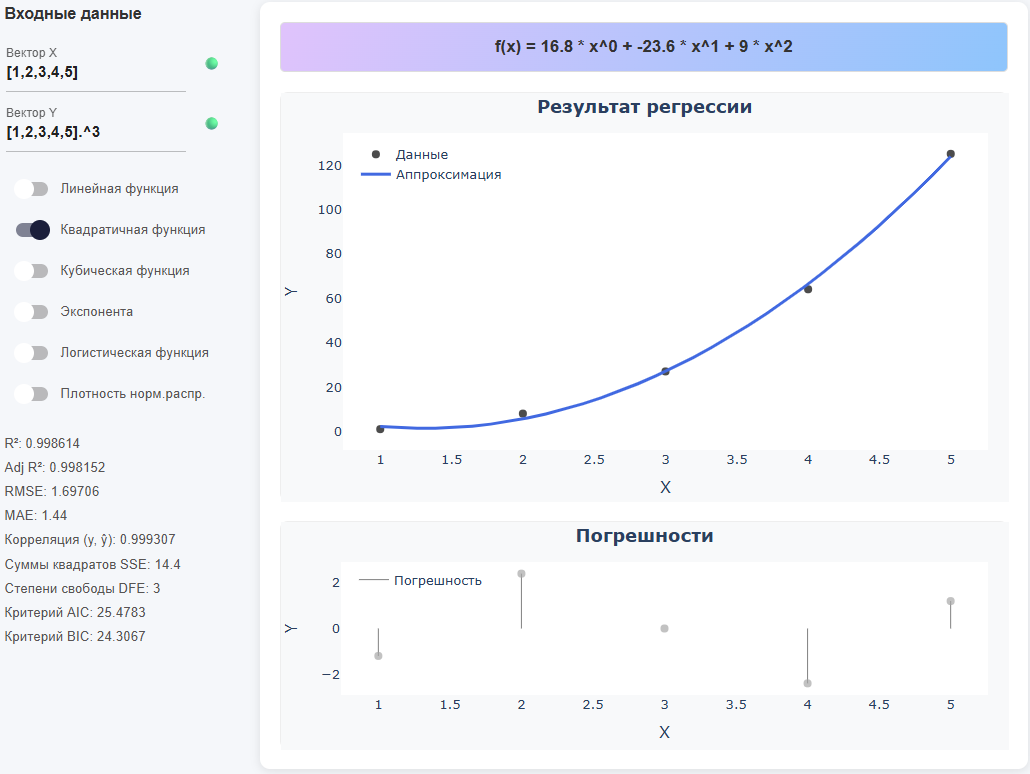Switch on the Логистическая функция toggle

[31, 352]
